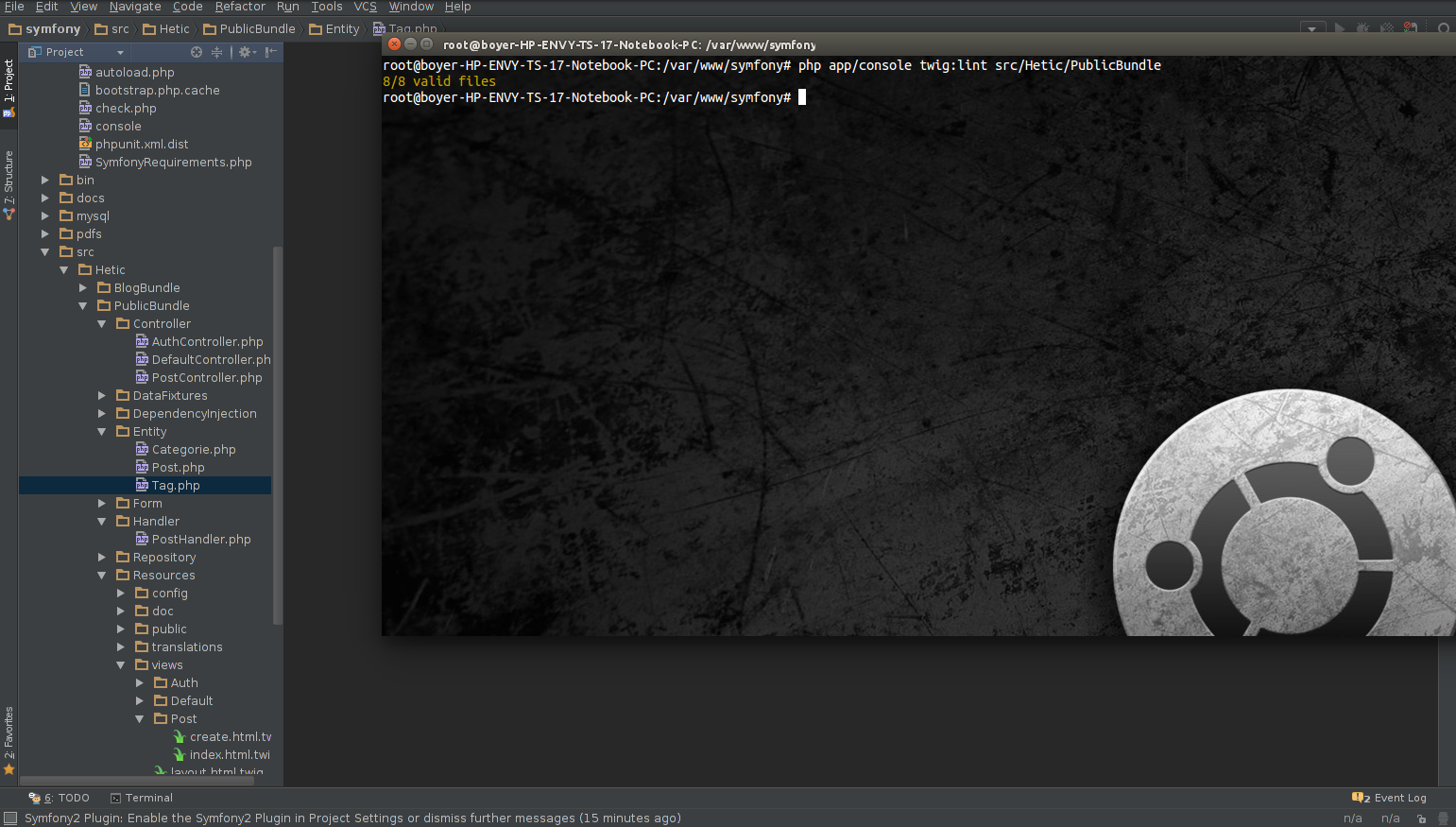This screenshot has height=827, width=1456.
Task: Click the tool windows toggle icon in status bar
Action: pyautogui.click(x=10, y=818)
